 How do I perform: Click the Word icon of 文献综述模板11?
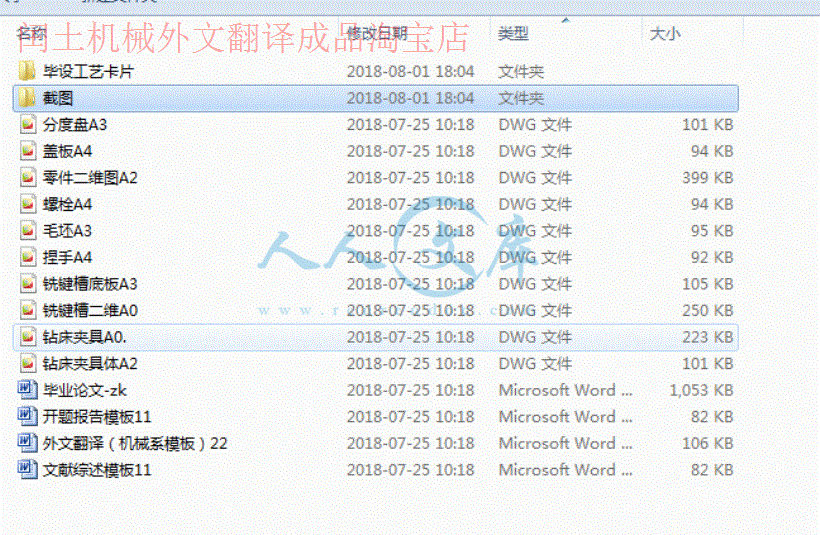(27, 470)
